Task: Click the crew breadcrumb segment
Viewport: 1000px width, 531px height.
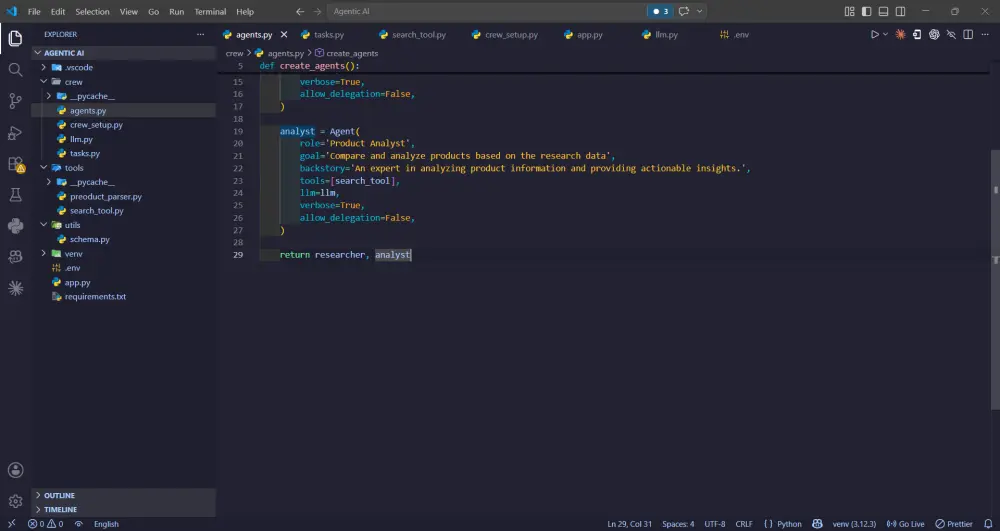Action: [234, 53]
